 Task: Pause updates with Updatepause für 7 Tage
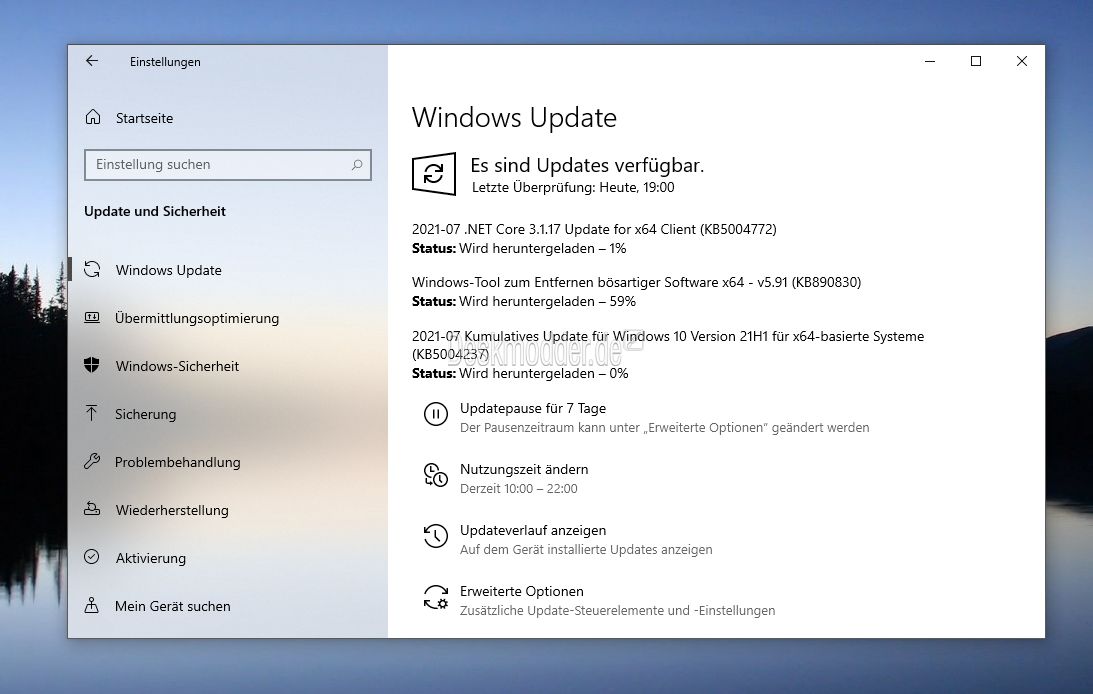[533, 408]
